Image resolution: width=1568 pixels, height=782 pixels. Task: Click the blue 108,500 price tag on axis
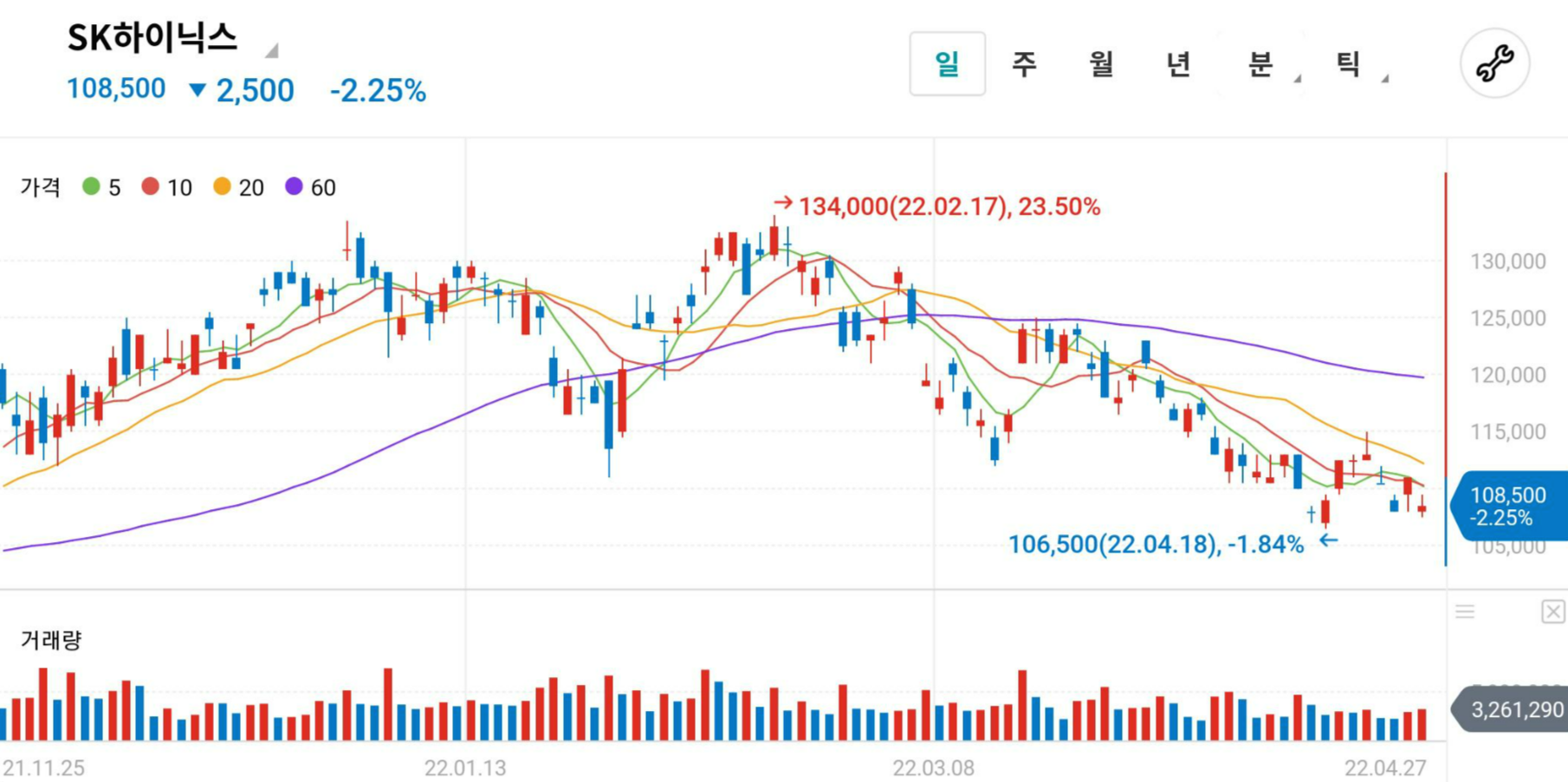coord(1509,507)
